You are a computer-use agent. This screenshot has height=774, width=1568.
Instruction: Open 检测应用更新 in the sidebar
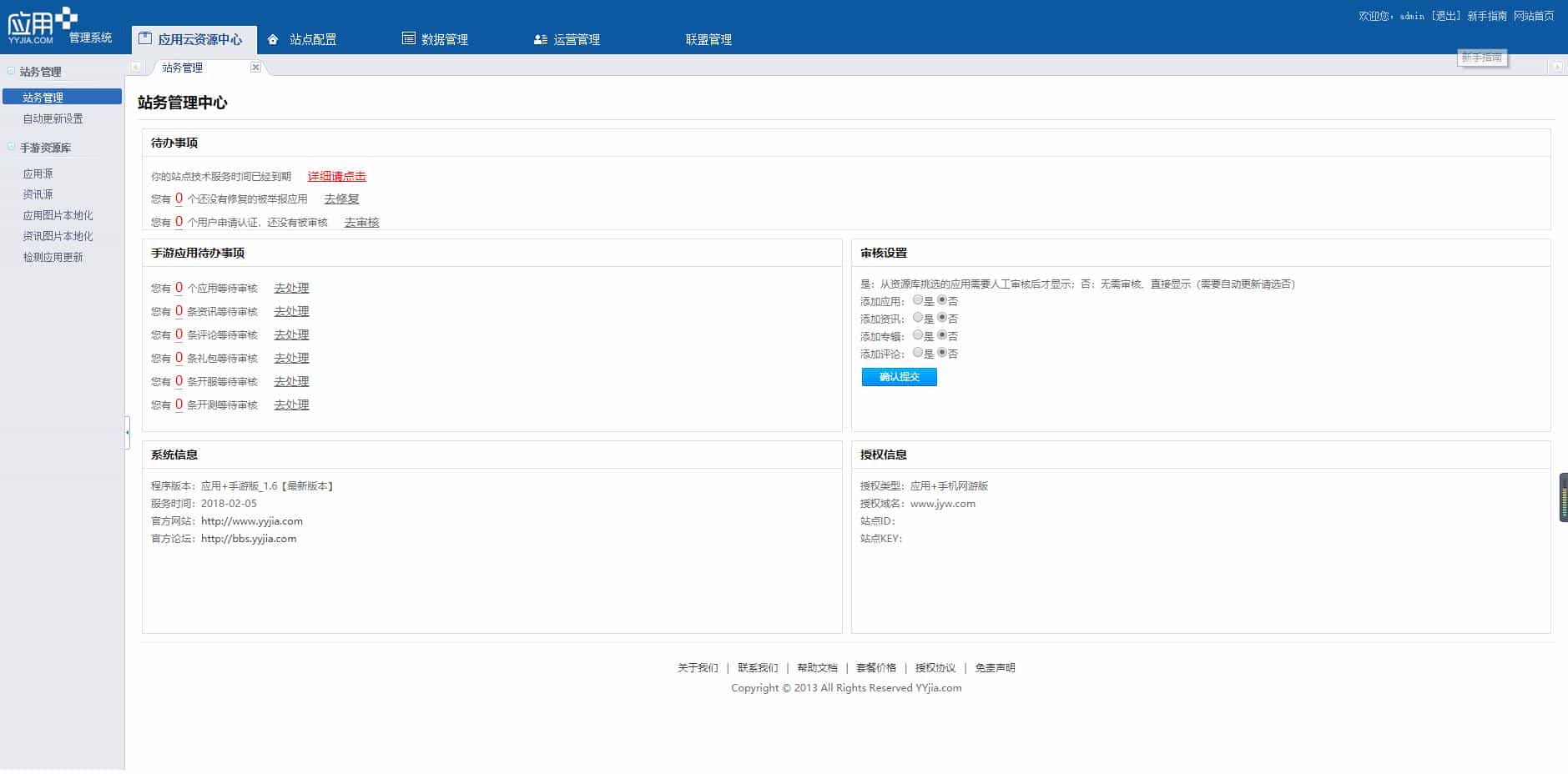click(x=53, y=257)
